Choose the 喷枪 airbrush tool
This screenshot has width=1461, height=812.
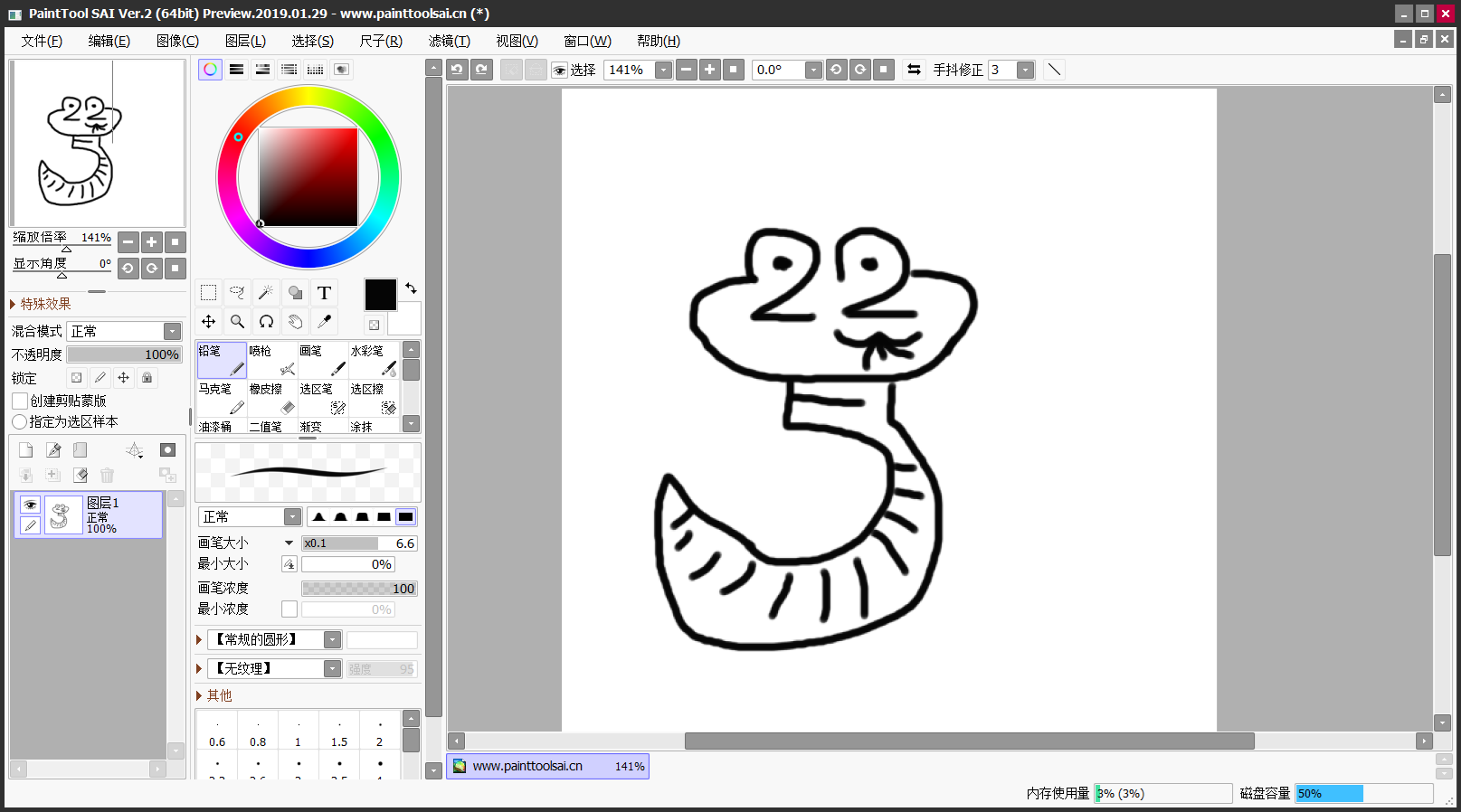coord(272,360)
